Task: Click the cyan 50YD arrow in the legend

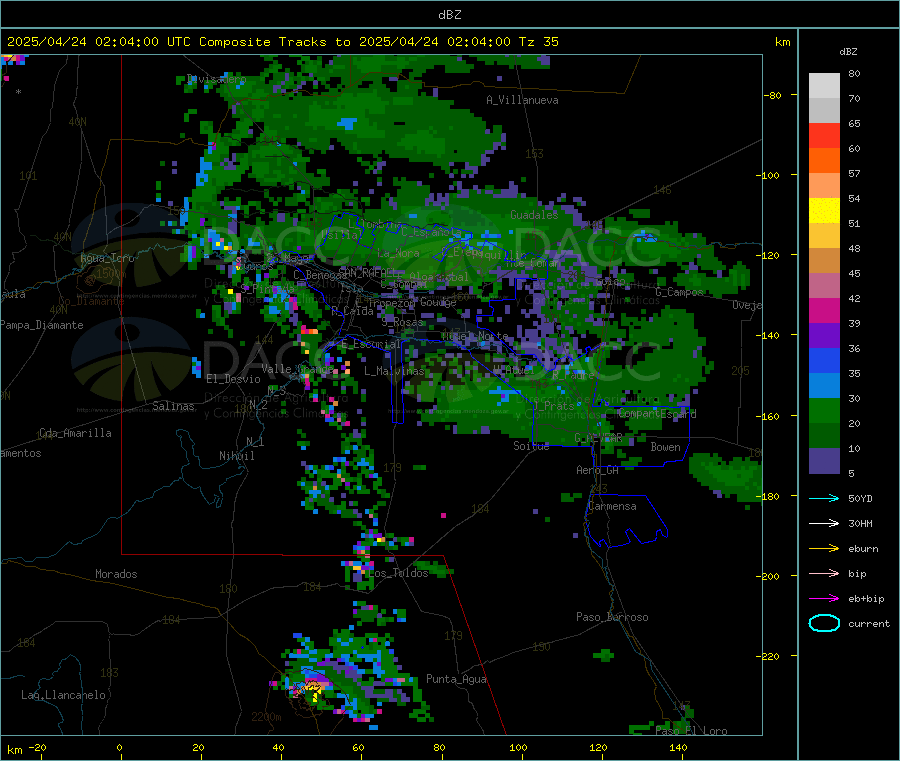Action: click(824, 498)
